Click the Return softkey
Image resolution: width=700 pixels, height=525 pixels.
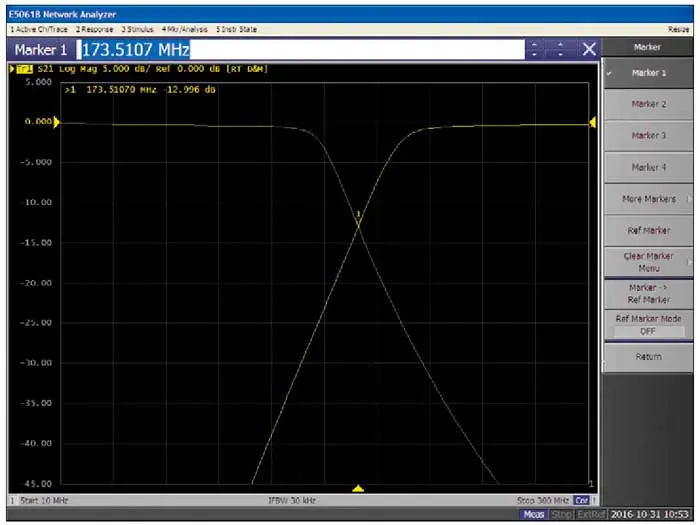coord(648,357)
